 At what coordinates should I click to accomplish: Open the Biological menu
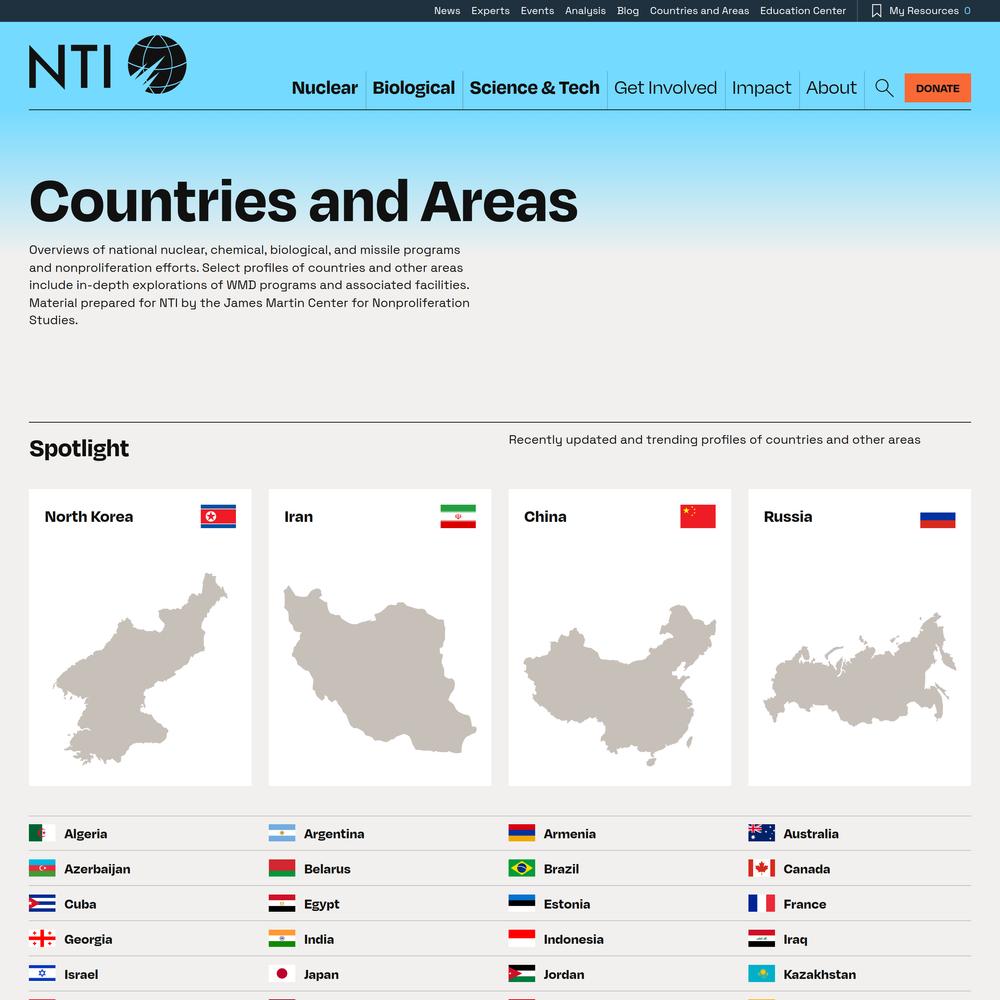414,88
